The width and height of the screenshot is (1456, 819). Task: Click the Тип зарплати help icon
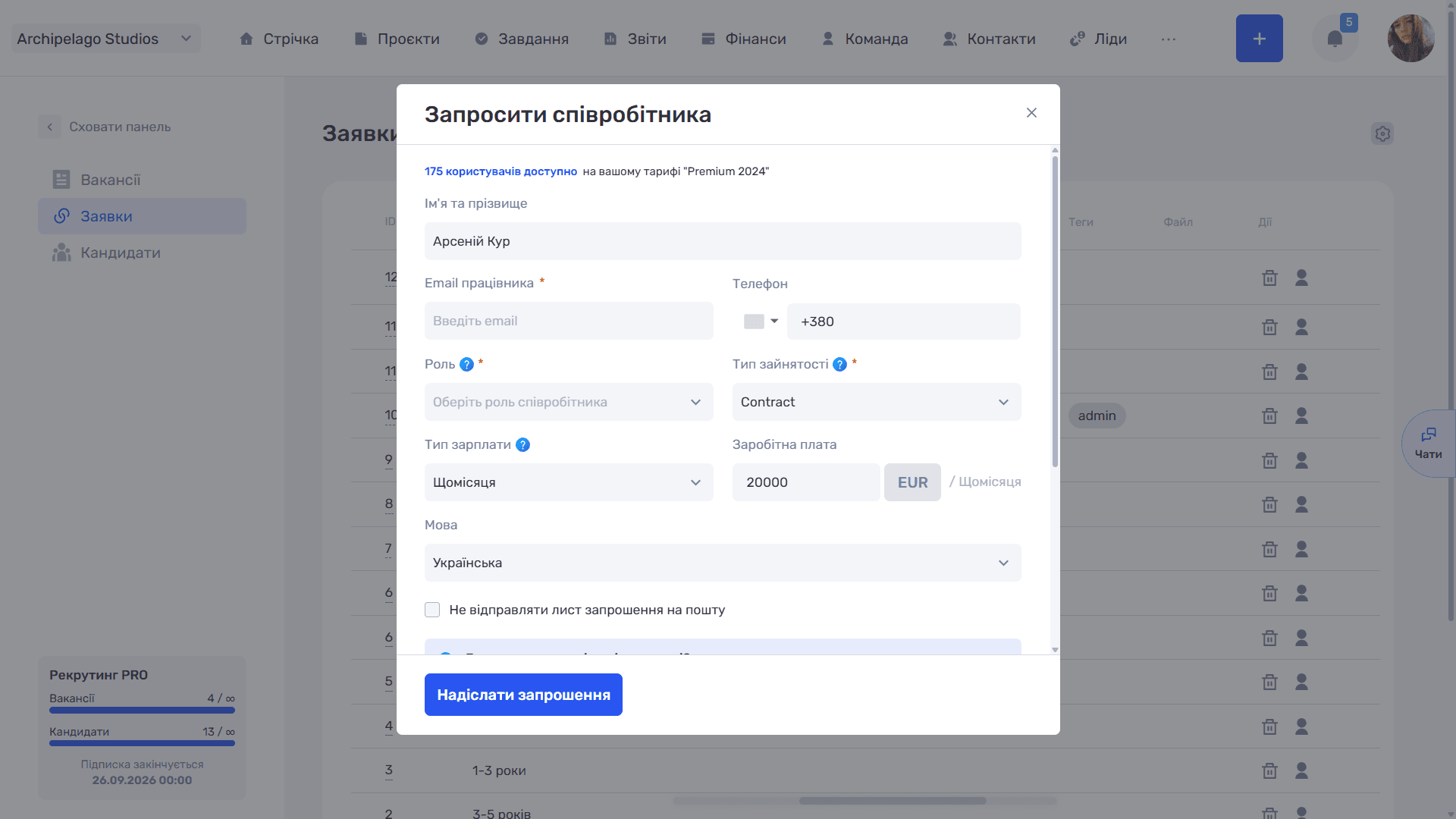523,445
